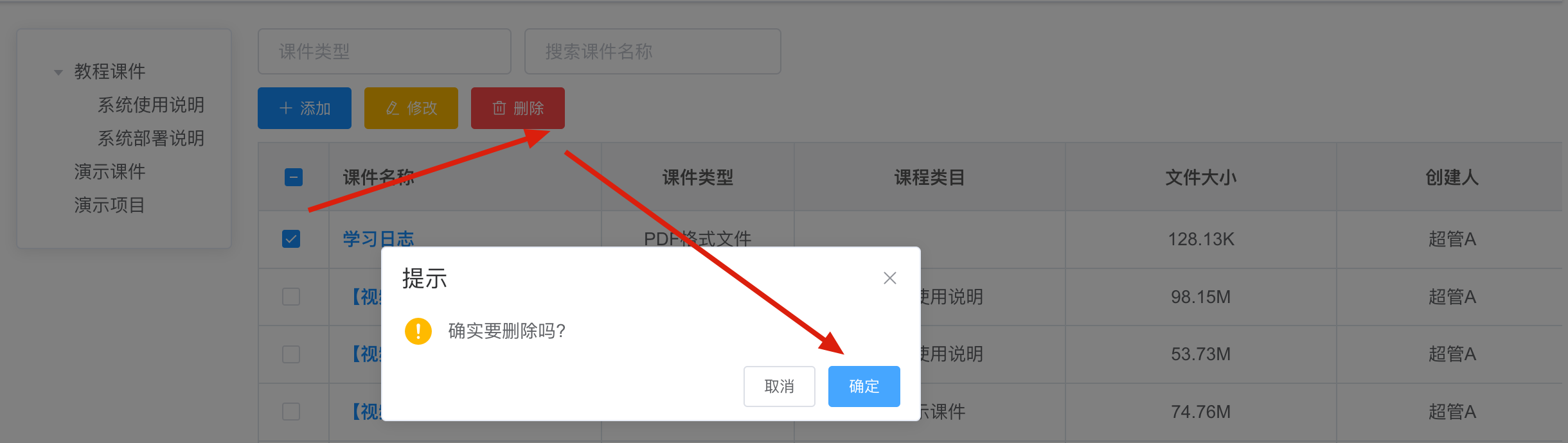Click the 搜索课件名称 search field
This screenshot has width=1568, height=443.
click(652, 51)
